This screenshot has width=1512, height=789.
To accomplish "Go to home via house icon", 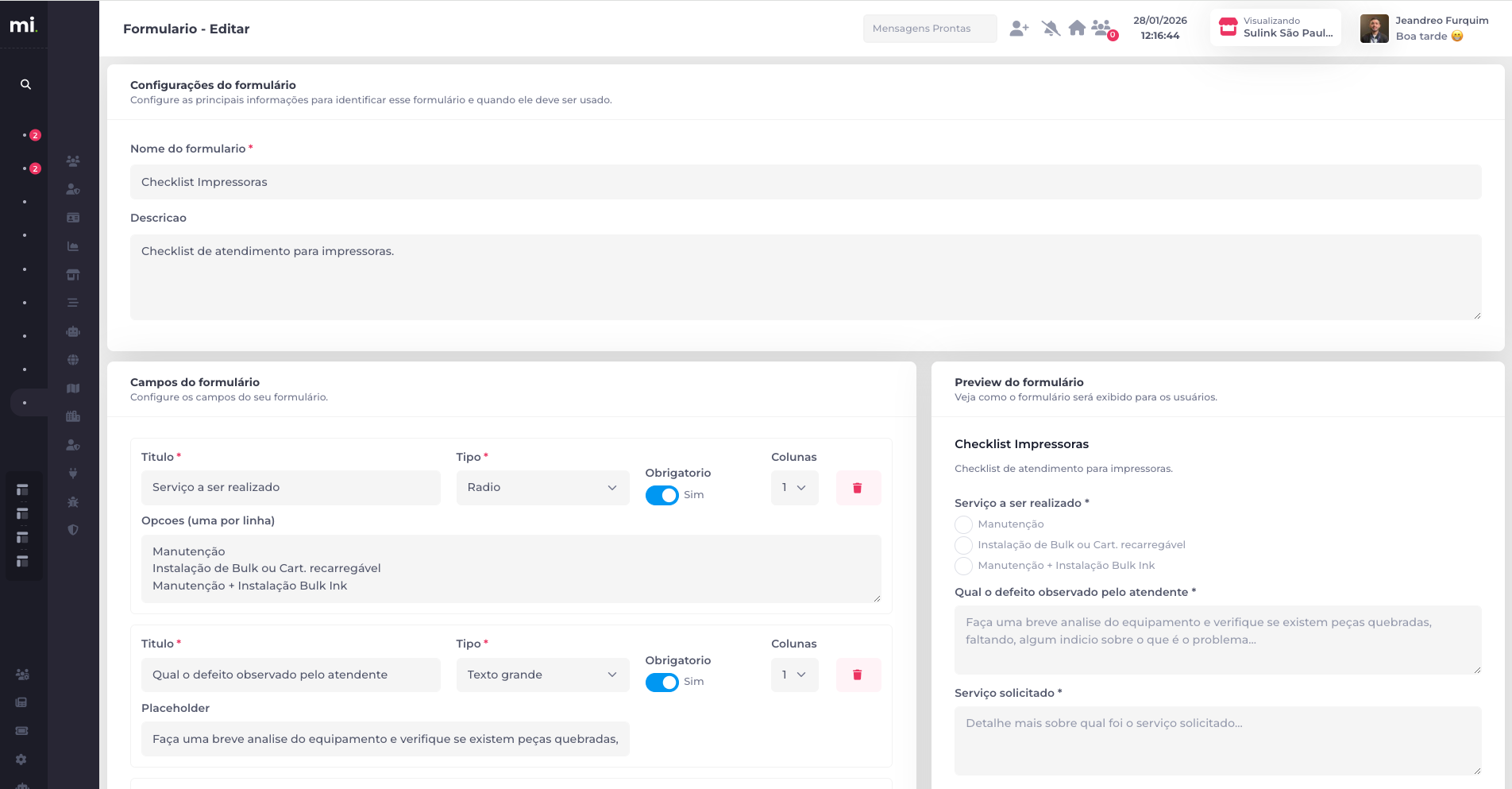I will click(x=1077, y=29).
